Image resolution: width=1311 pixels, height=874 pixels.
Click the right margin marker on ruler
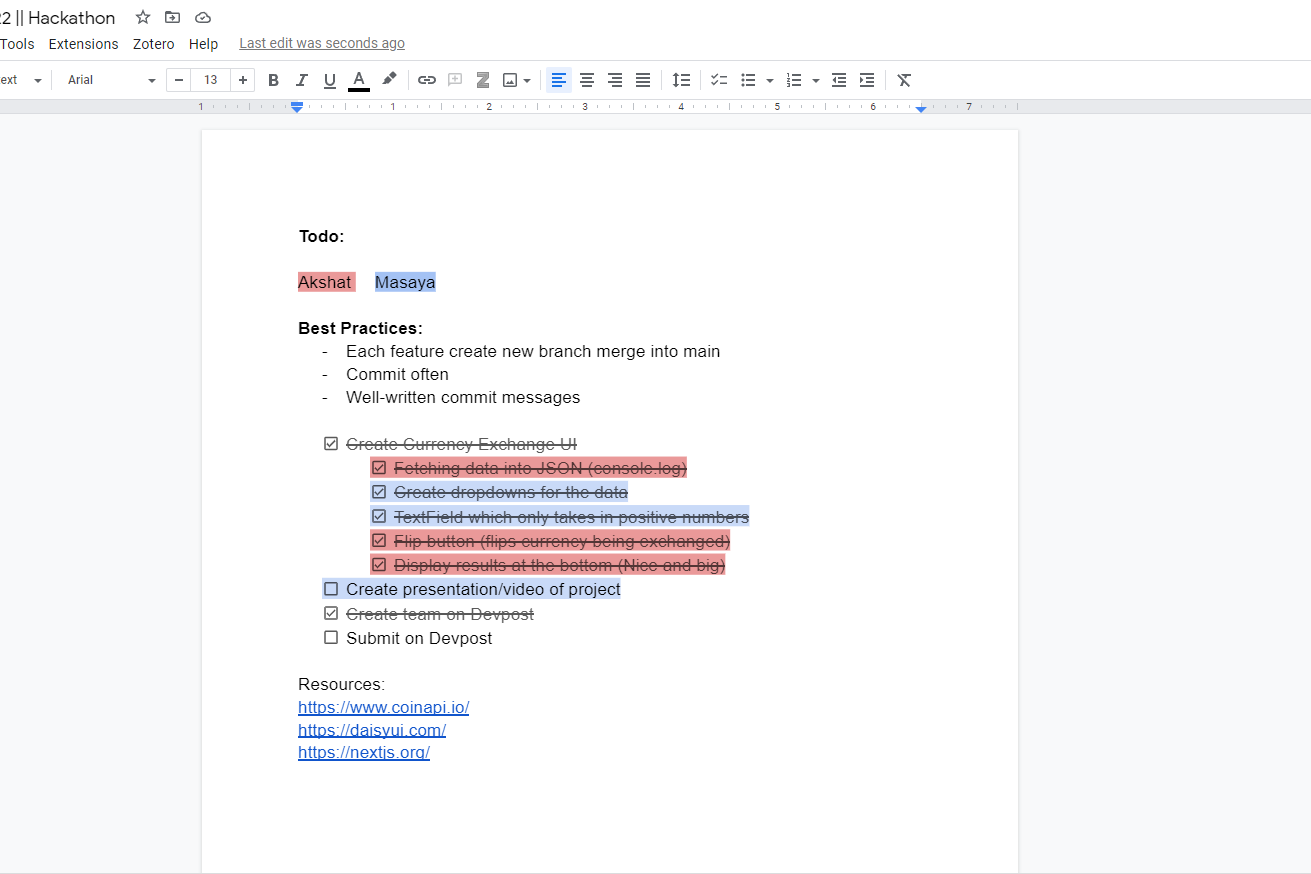pyautogui.click(x=921, y=107)
